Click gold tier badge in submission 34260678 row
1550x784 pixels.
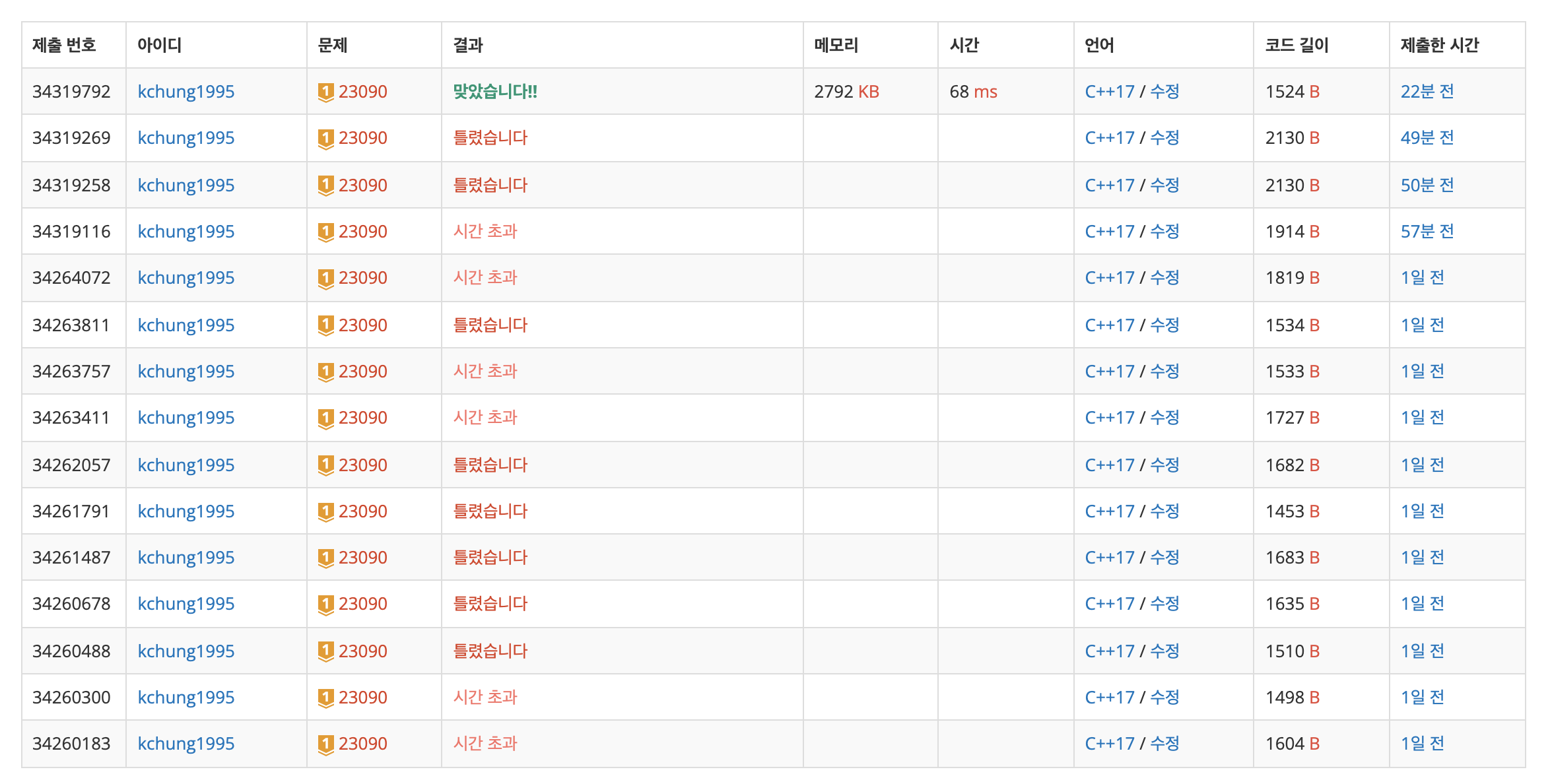point(325,604)
